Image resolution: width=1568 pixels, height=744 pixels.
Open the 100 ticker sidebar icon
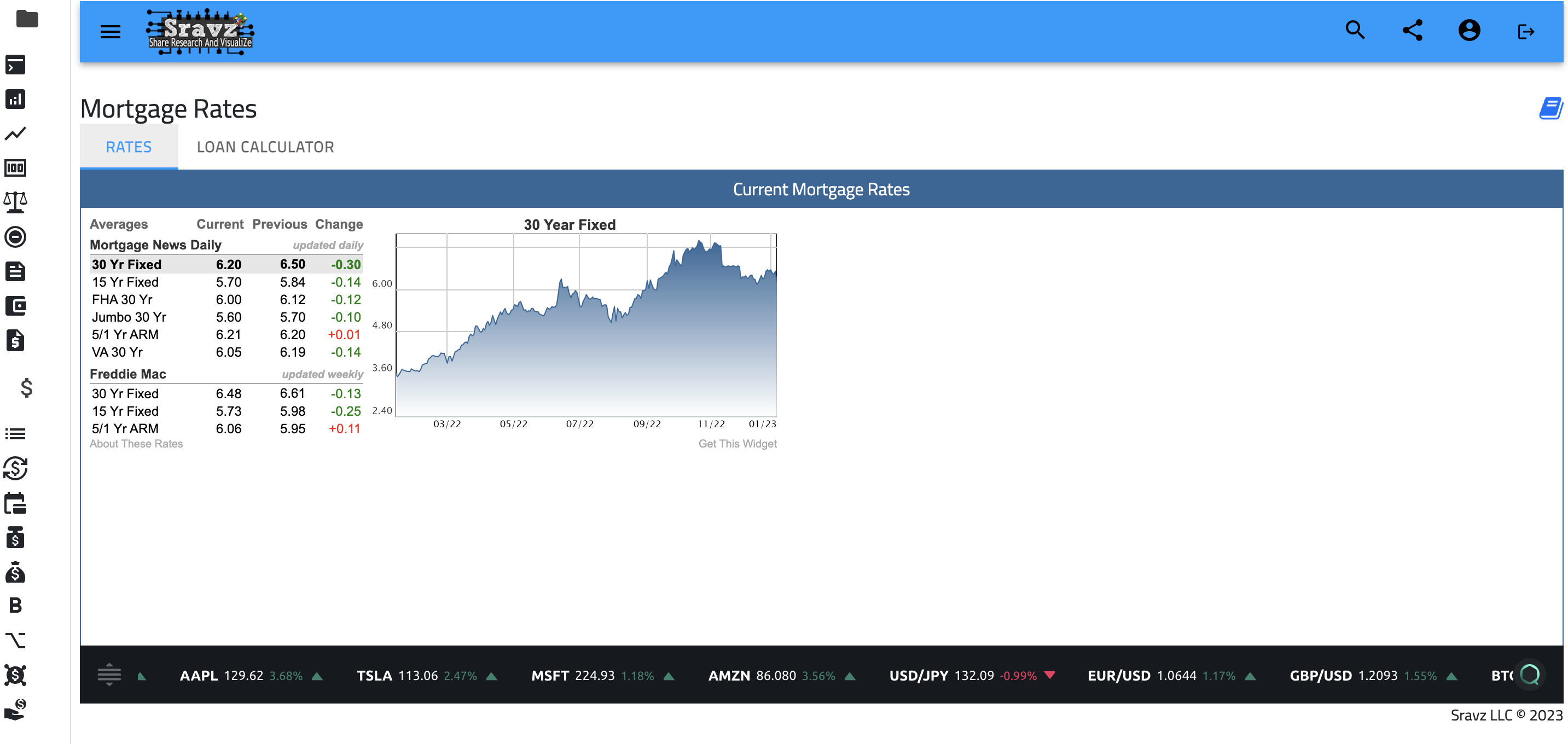tap(15, 168)
